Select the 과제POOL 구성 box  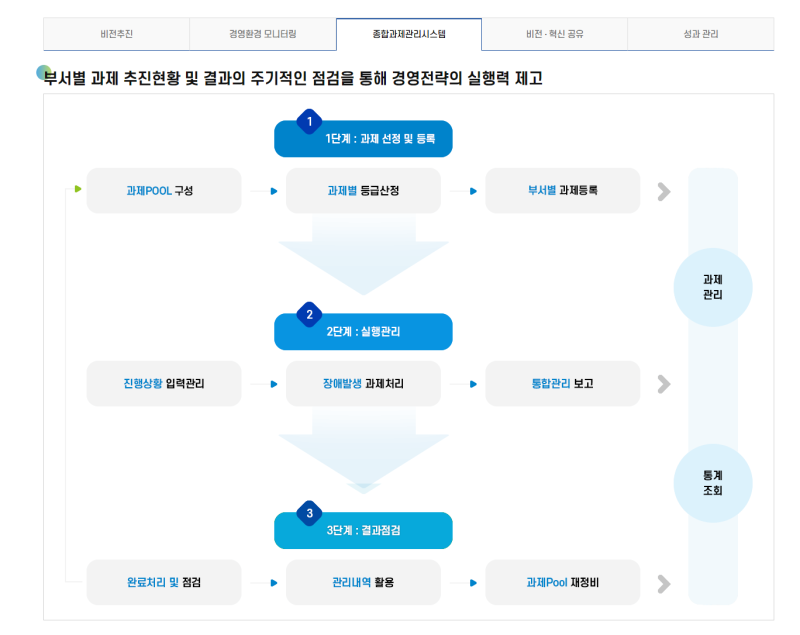click(x=164, y=191)
